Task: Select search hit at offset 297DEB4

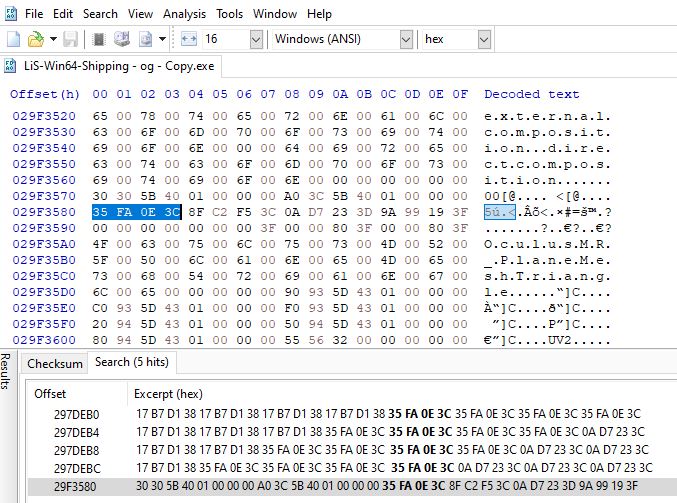Action: click(351, 432)
